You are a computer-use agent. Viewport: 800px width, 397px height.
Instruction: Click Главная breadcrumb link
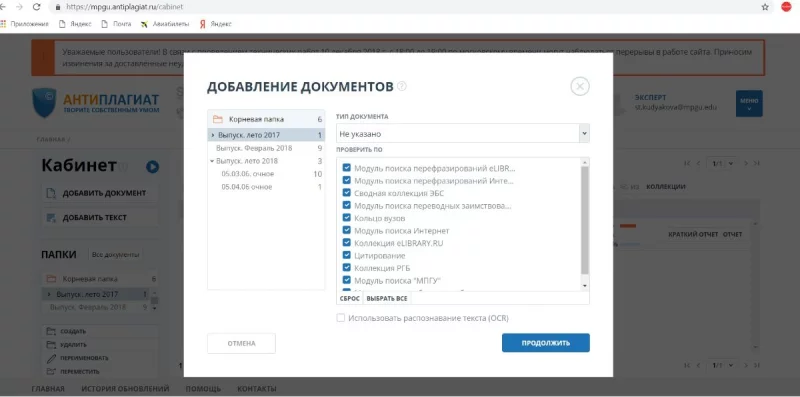pos(51,139)
